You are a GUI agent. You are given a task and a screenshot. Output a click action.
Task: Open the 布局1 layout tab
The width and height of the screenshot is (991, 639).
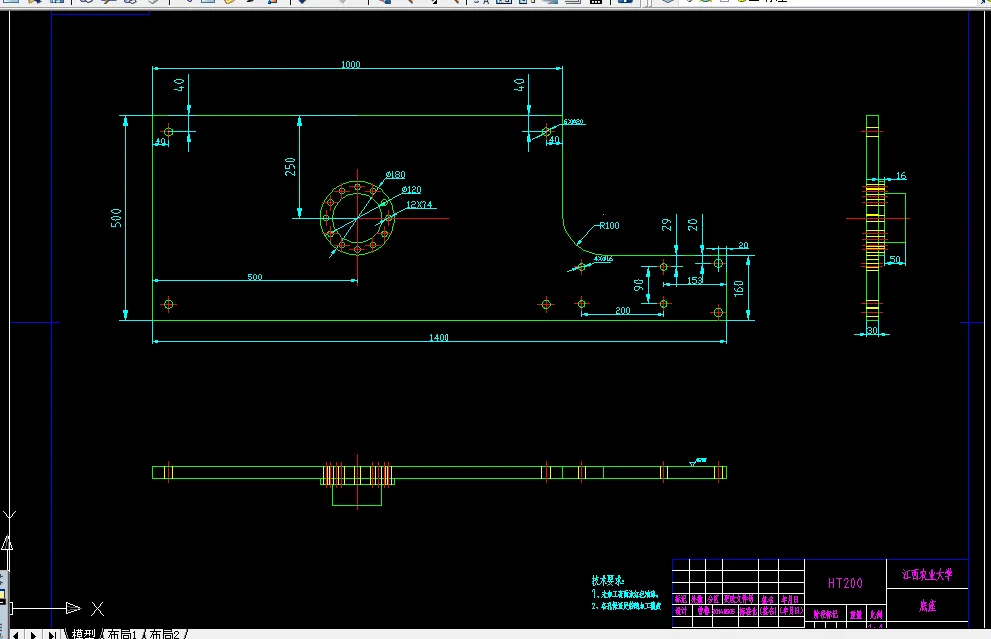click(122, 633)
